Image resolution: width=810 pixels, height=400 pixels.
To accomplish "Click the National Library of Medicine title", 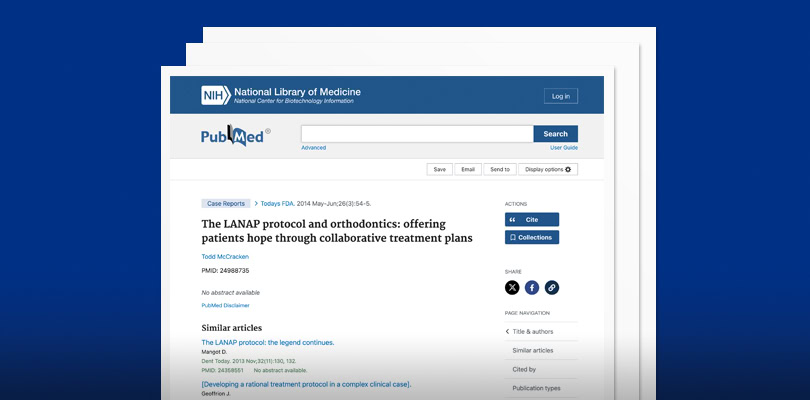I will 298,92.
